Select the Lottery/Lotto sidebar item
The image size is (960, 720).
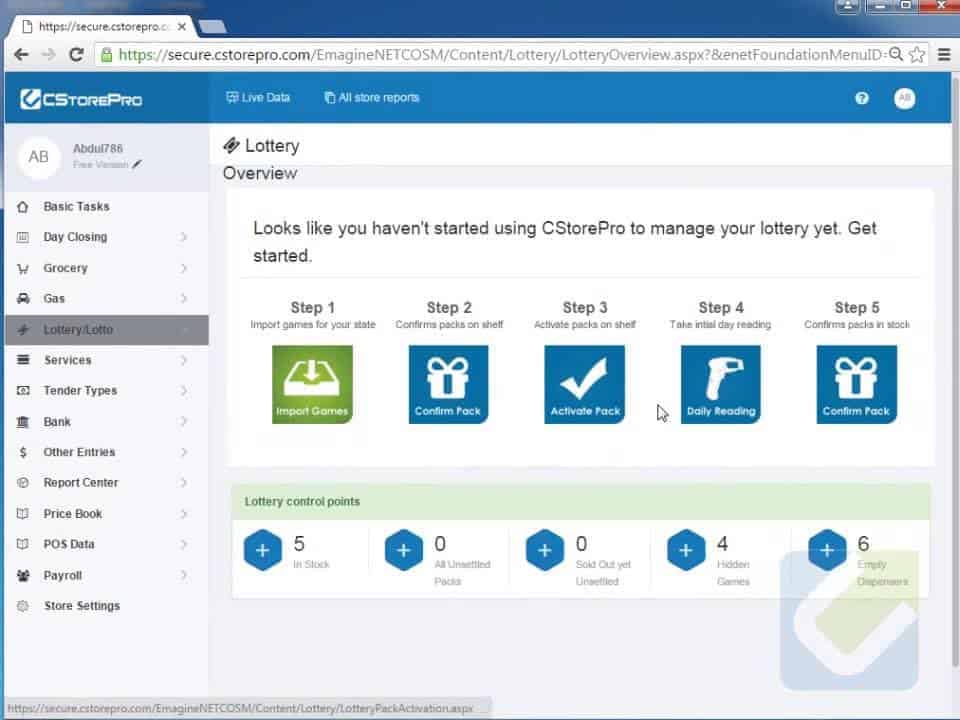107,329
